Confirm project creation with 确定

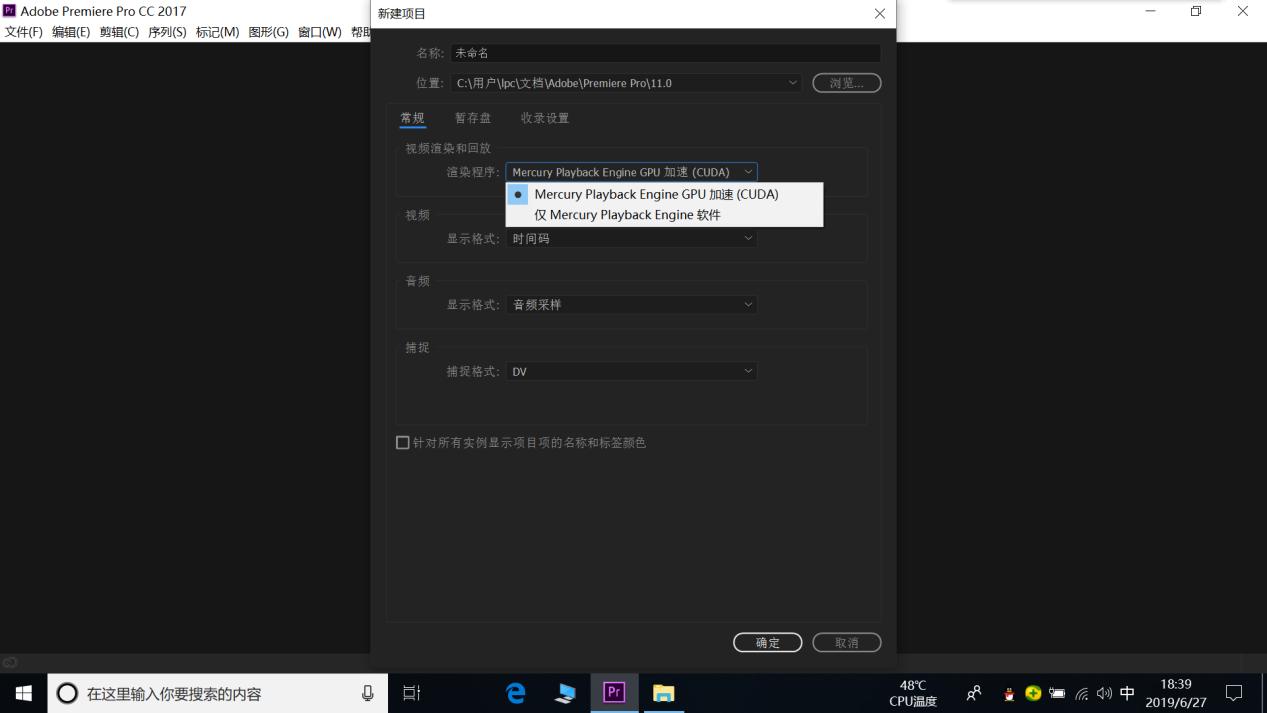tap(767, 642)
